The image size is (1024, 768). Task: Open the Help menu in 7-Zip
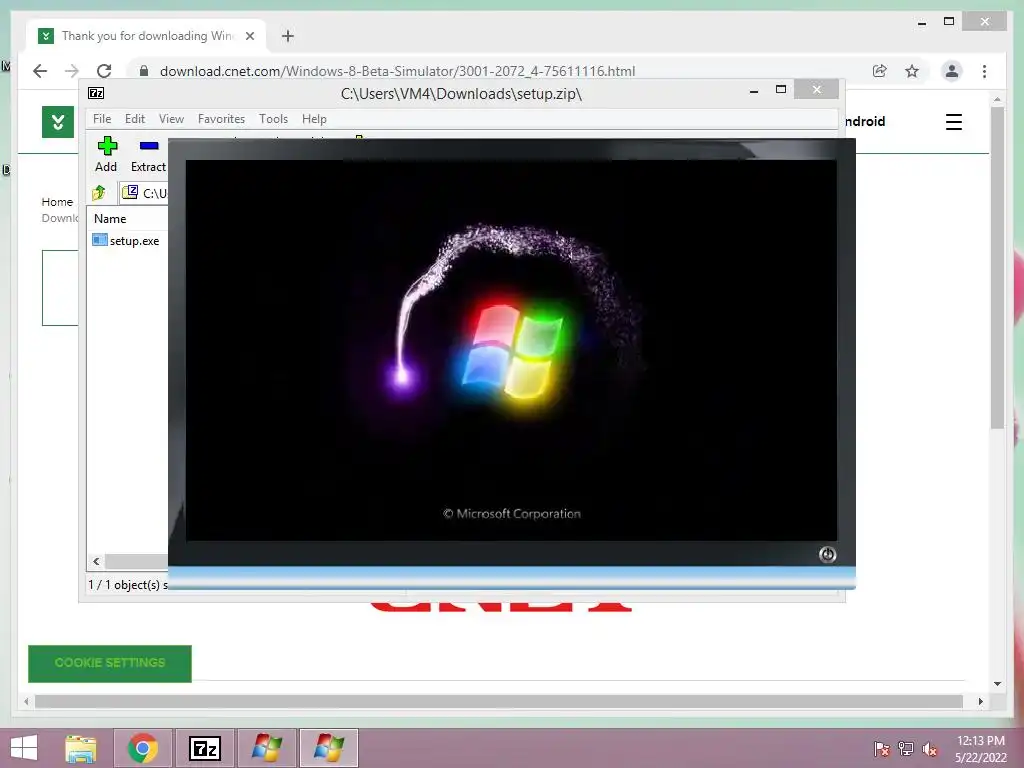coord(314,119)
